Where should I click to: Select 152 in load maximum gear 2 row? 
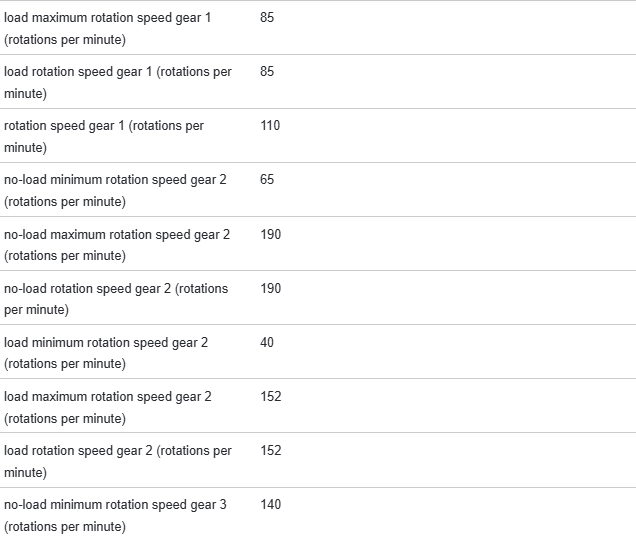(270, 397)
